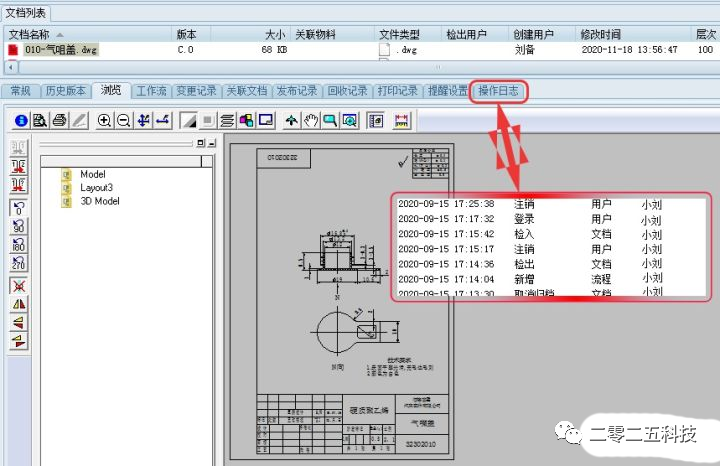Click the vertical mirror stacked triangles icon
The width and height of the screenshot is (720, 466).
click(x=18, y=323)
